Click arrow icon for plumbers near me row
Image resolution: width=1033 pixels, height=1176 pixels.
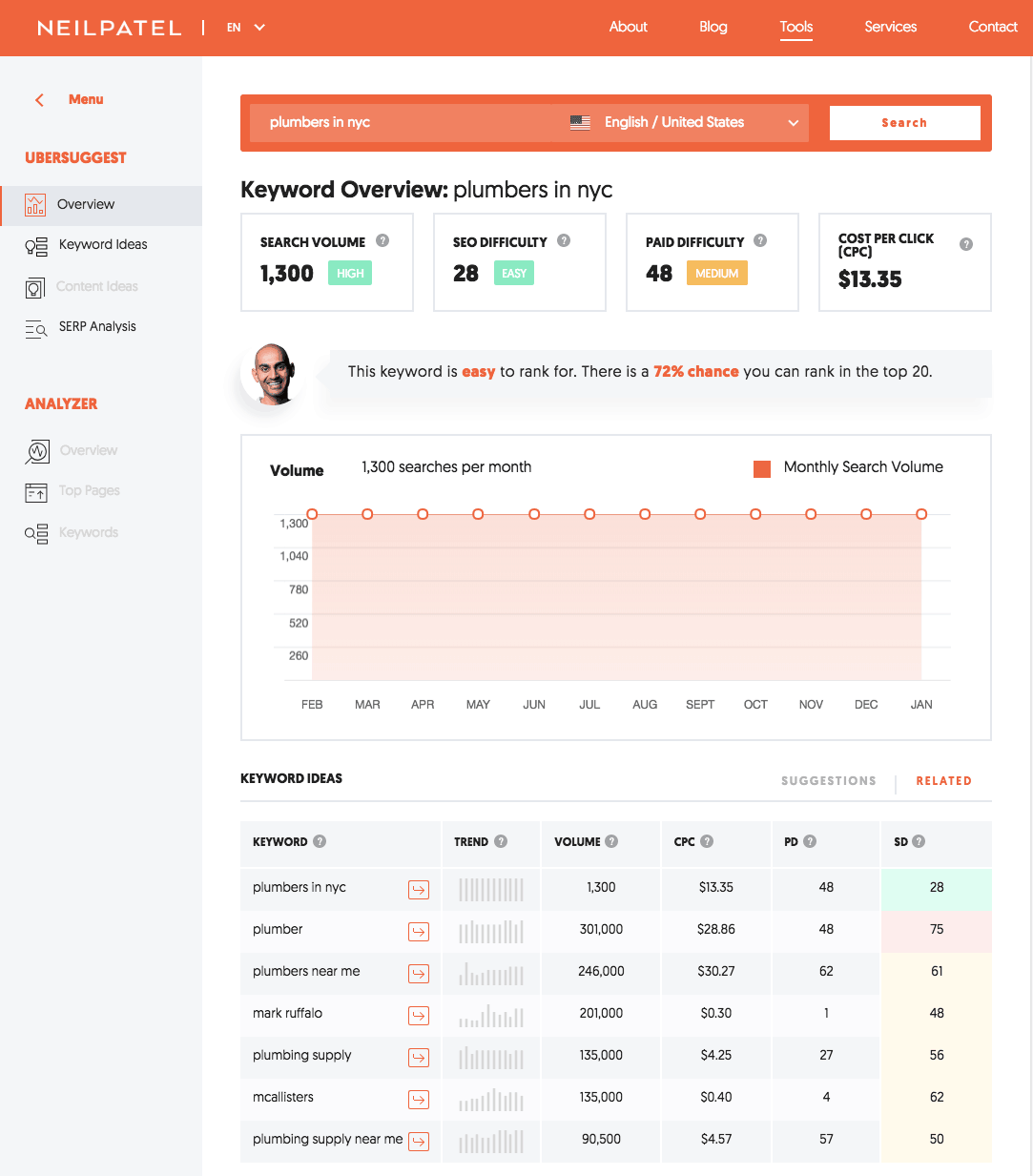coord(419,974)
